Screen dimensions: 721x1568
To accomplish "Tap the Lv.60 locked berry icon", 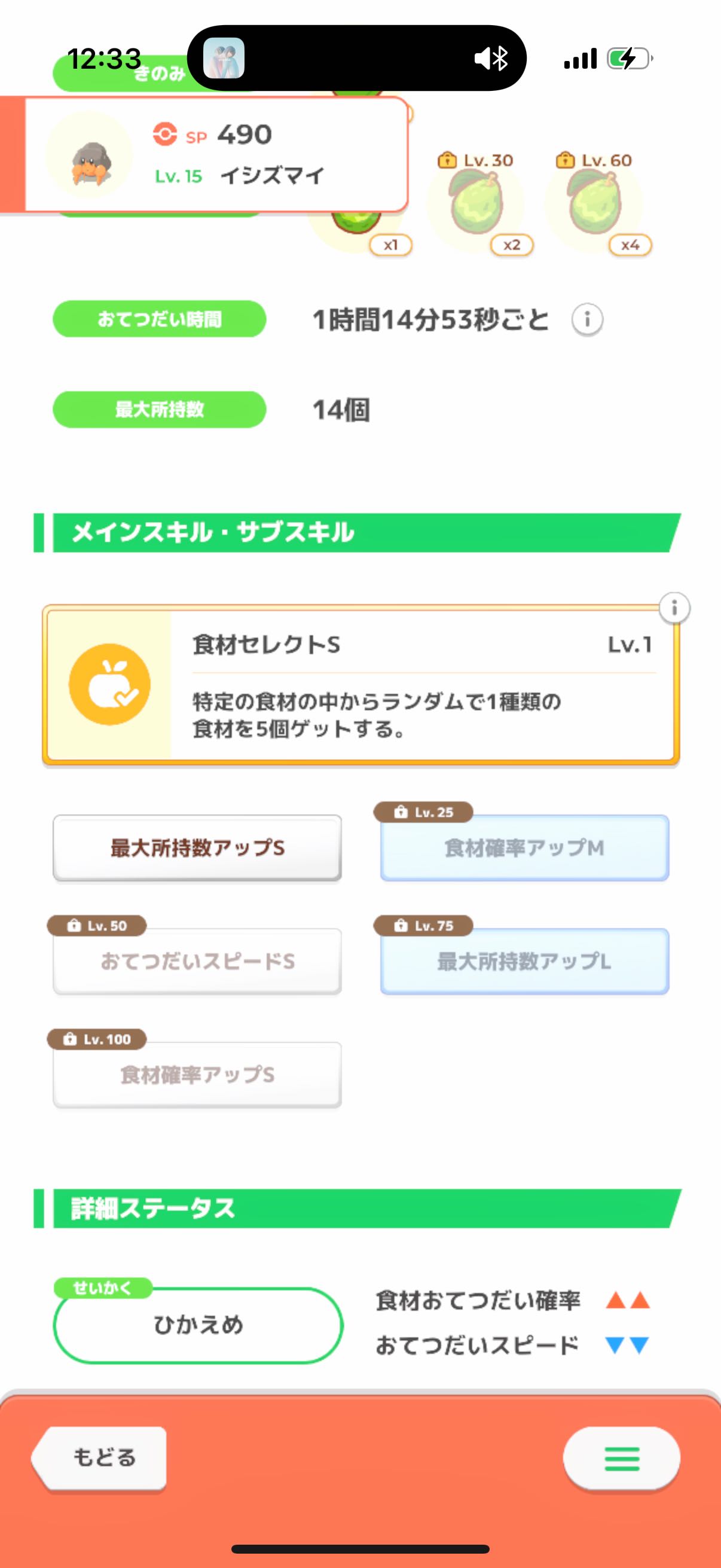I will (x=594, y=204).
